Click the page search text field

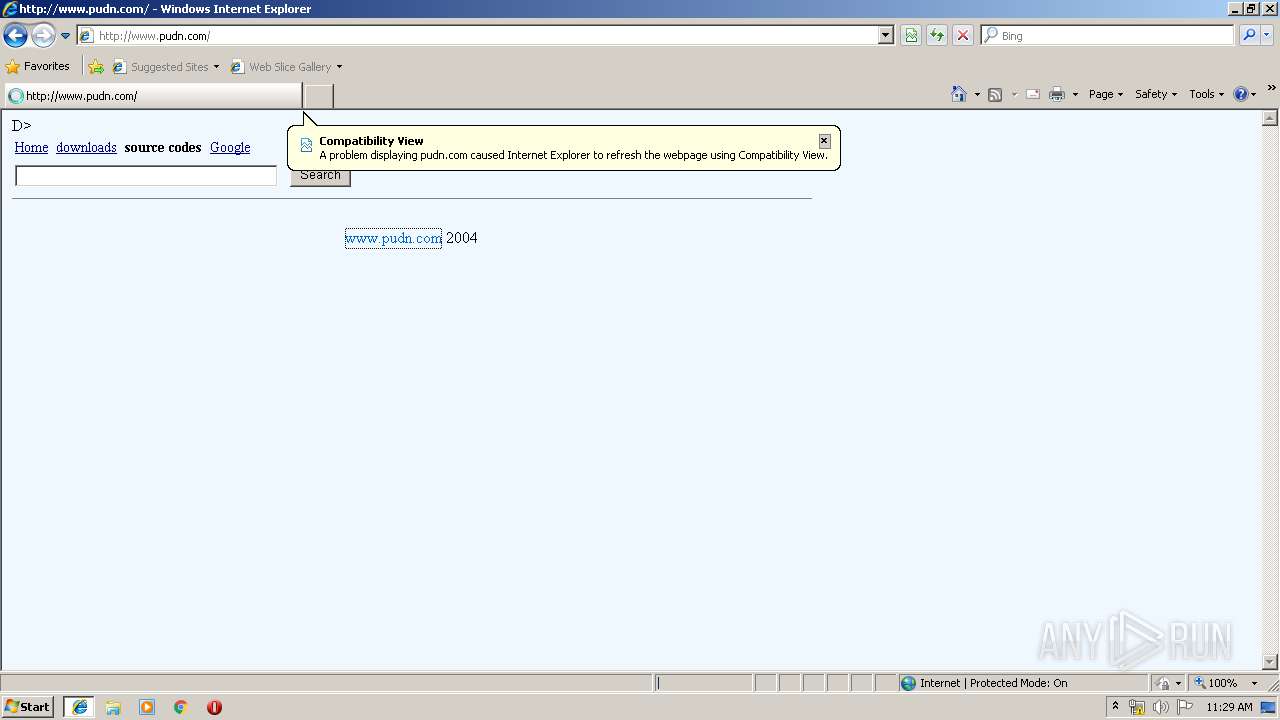tap(146, 176)
